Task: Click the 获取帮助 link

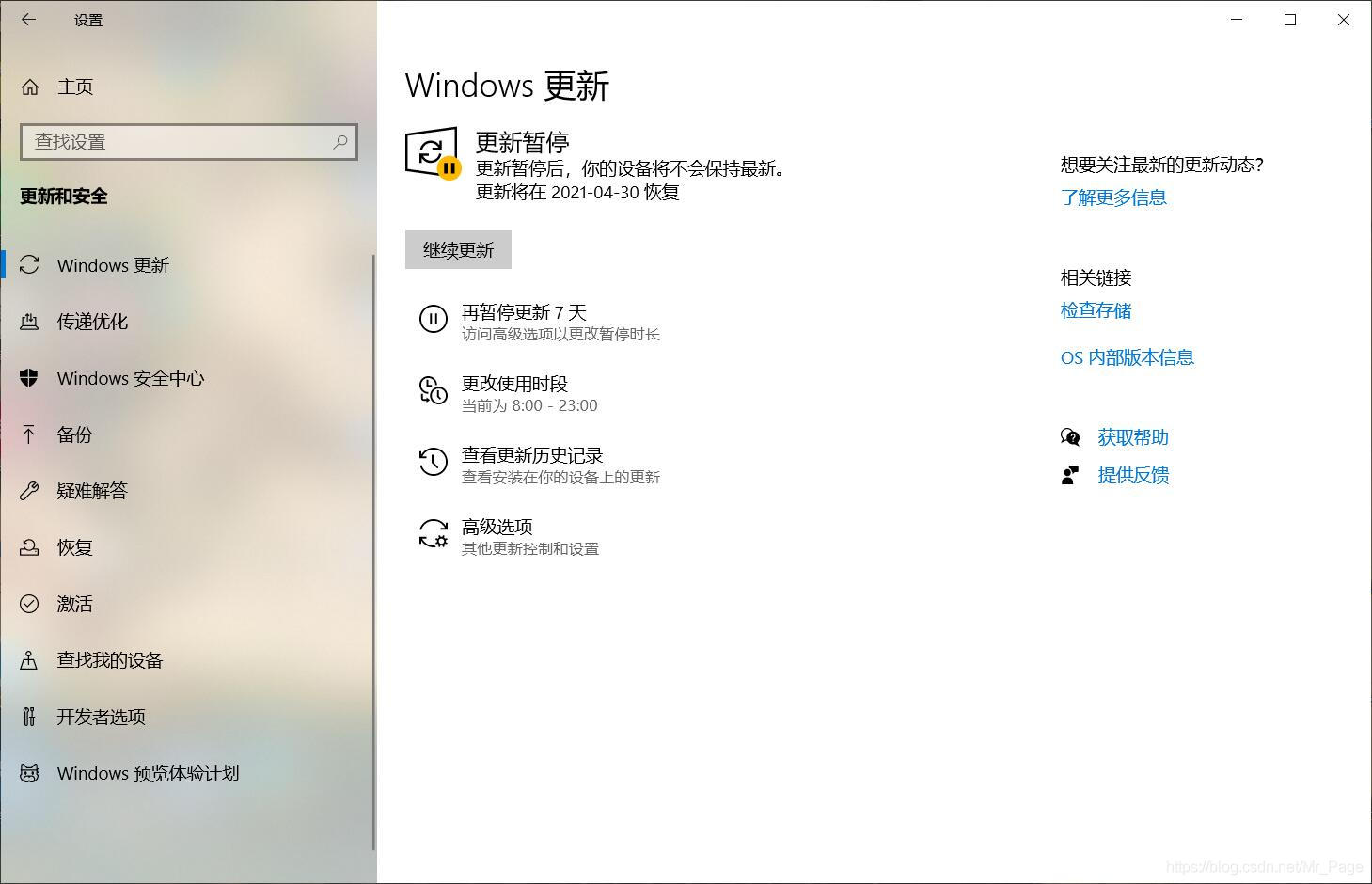Action: point(1133,437)
